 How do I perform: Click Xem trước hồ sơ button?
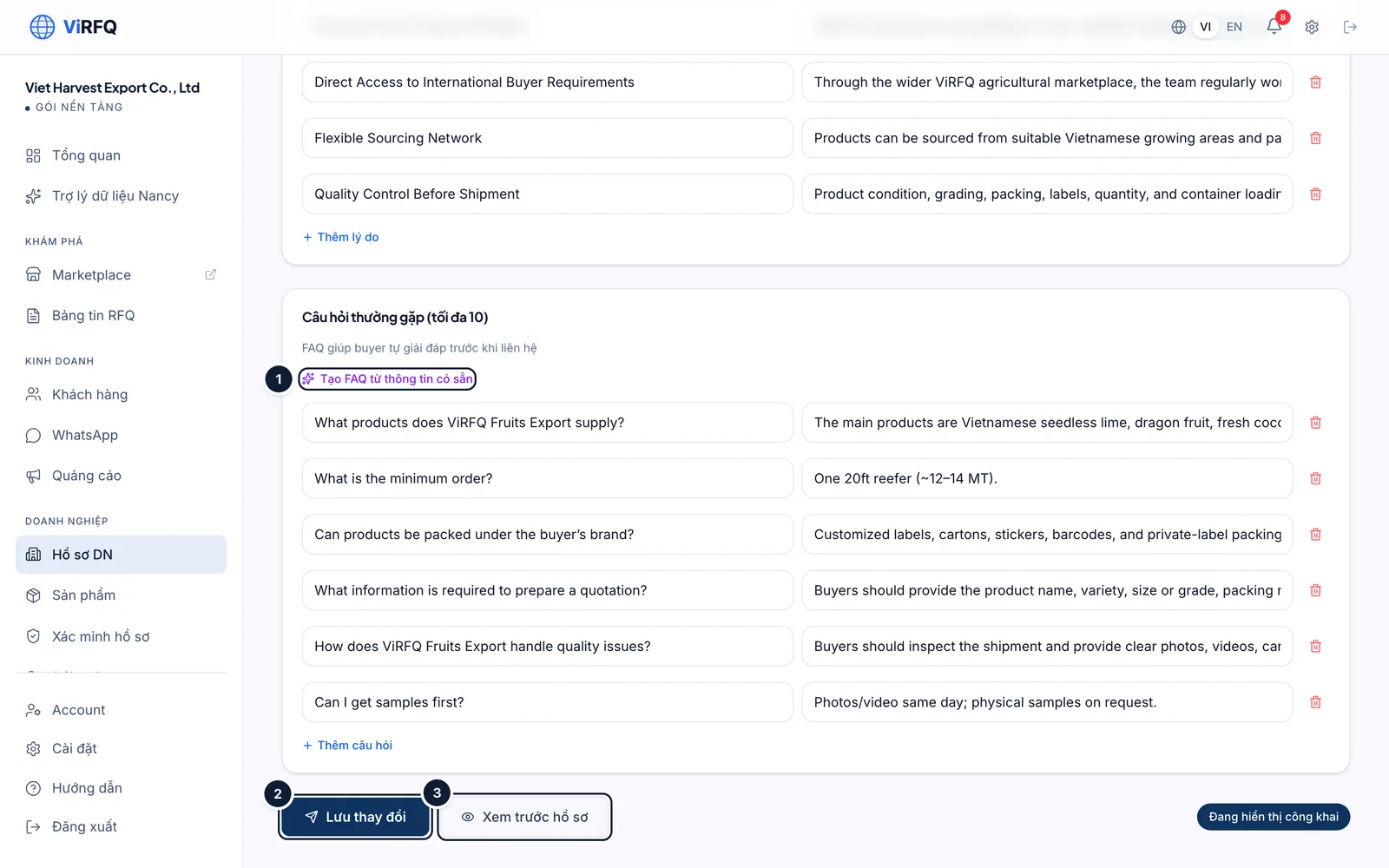tap(524, 817)
